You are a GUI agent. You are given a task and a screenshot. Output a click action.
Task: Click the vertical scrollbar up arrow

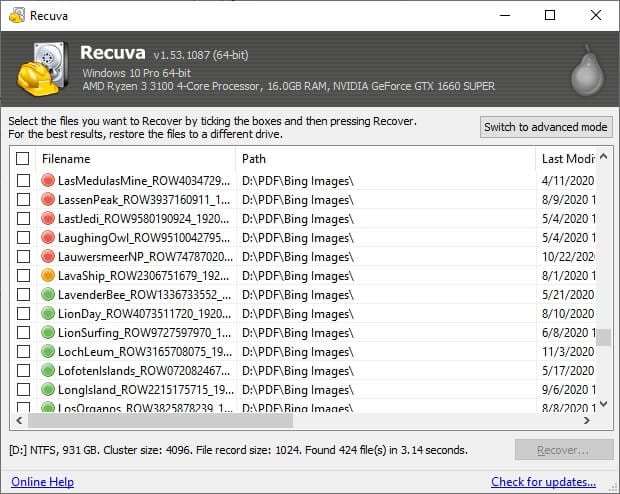click(x=603, y=156)
